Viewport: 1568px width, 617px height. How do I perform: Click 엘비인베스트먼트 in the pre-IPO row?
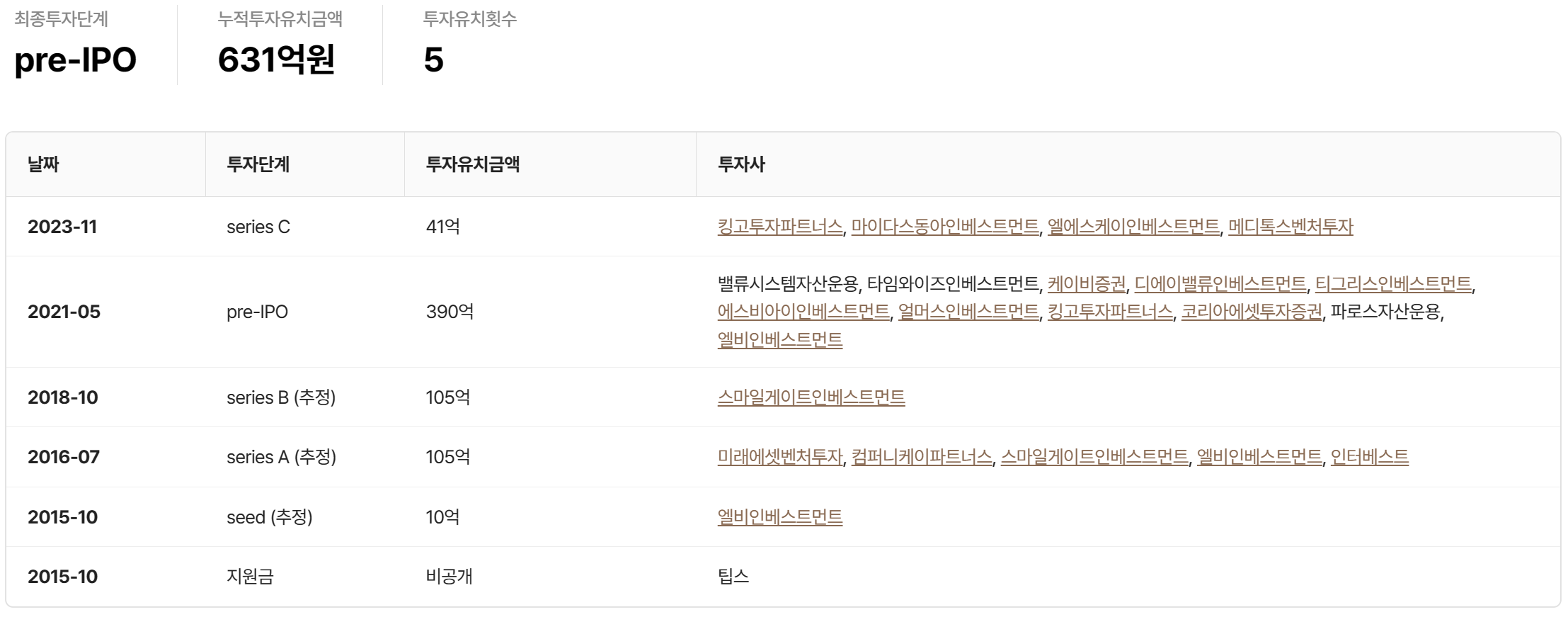[779, 340]
